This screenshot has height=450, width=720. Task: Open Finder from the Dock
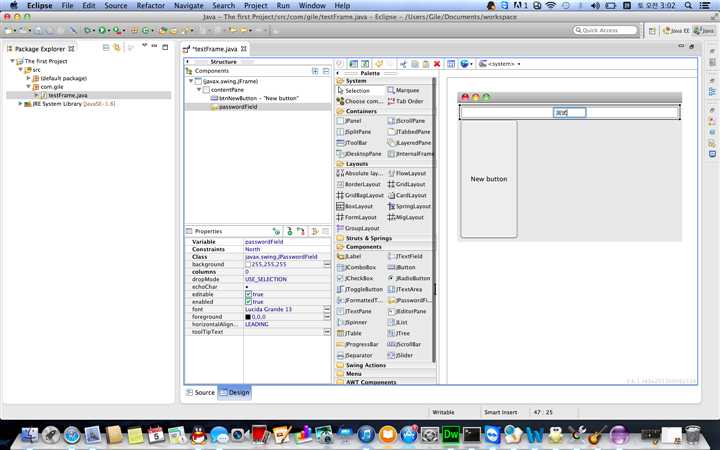coord(30,434)
